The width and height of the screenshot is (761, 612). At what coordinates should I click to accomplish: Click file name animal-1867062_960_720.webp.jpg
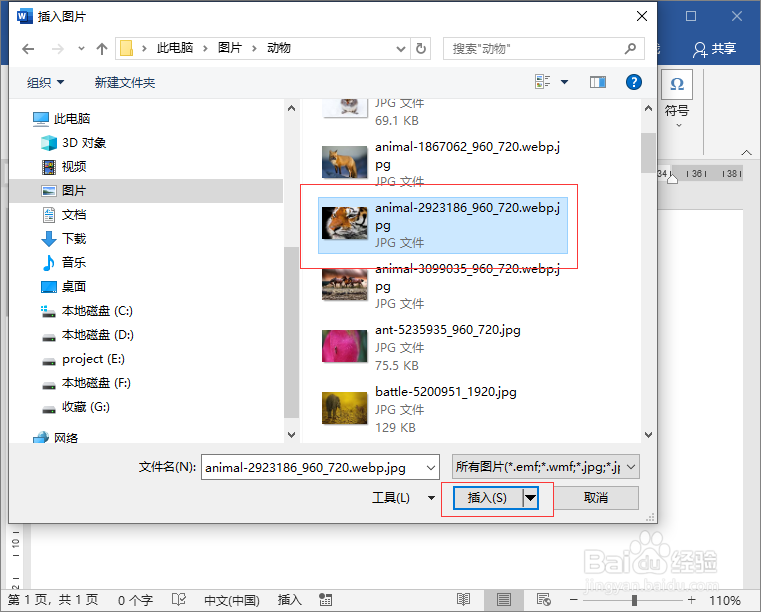tap(467, 155)
